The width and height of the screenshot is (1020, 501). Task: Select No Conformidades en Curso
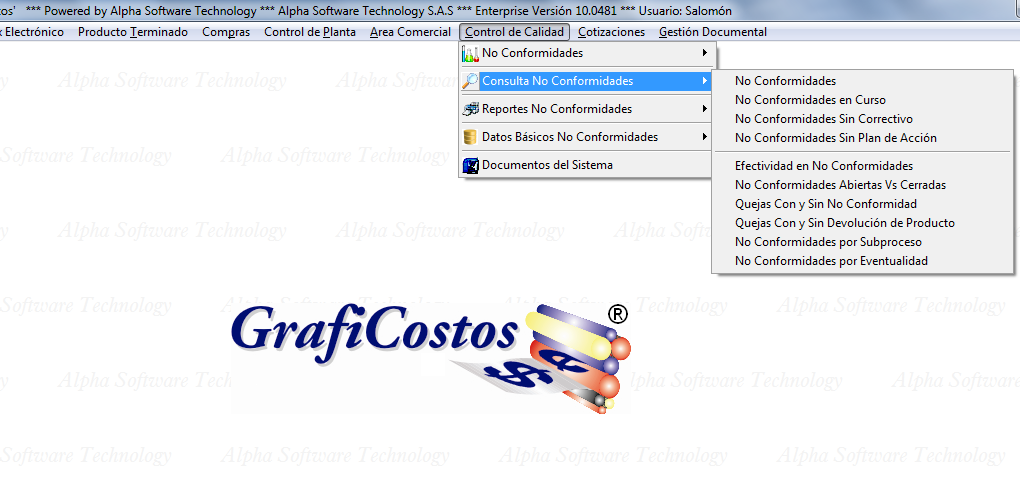pyautogui.click(x=810, y=100)
